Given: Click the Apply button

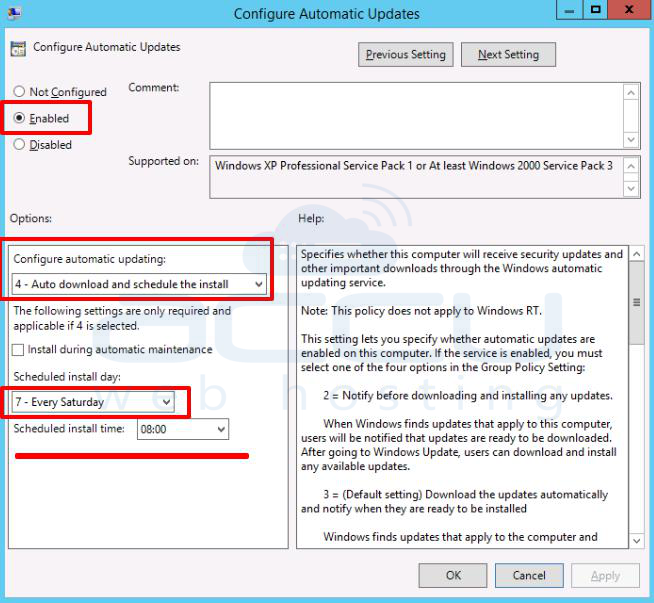Looking at the screenshot, I should pyautogui.click(x=605, y=575).
